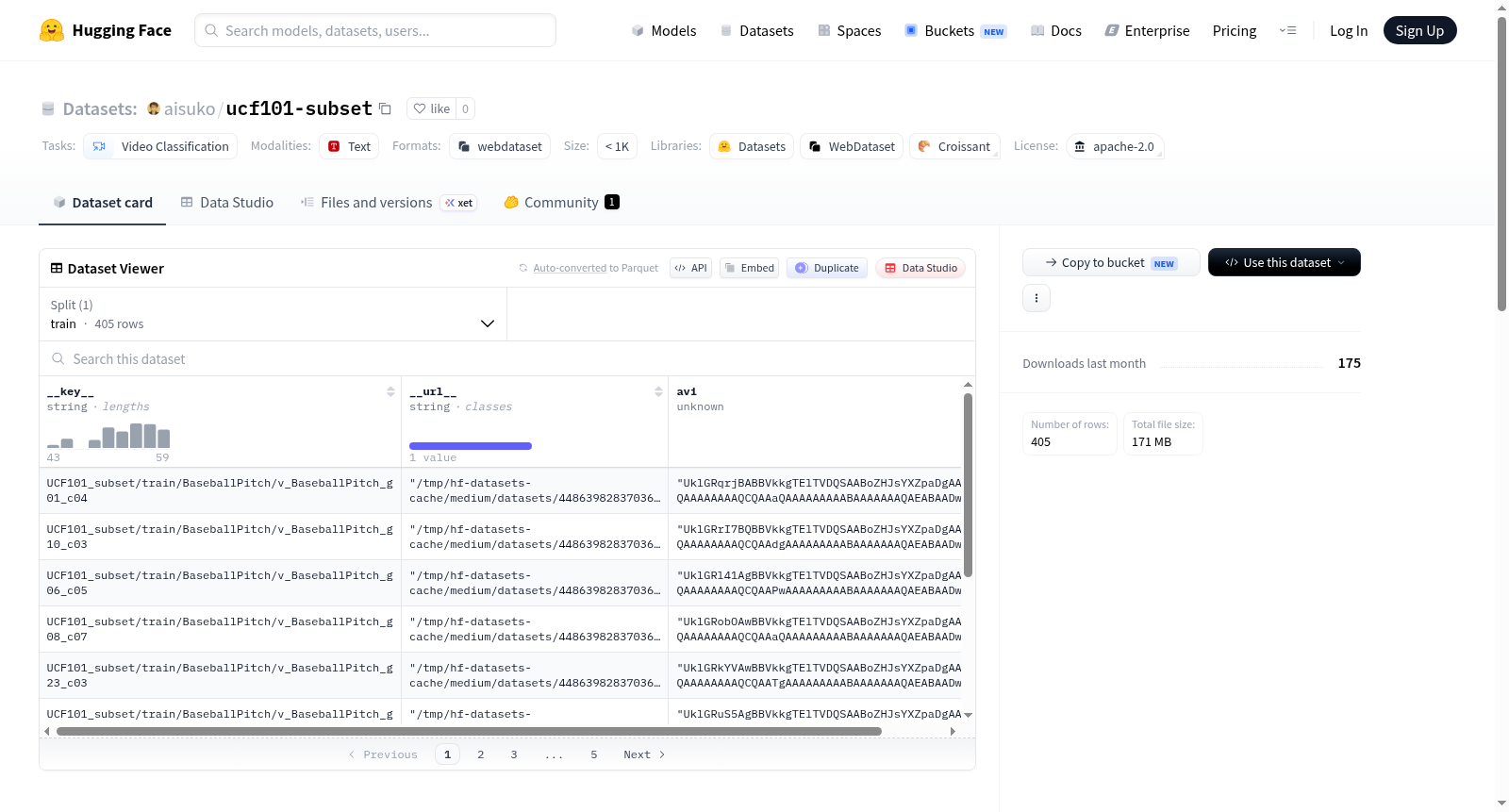Viewport: 1509px width, 812px height.
Task: Select the Croissant library tag
Action: (954, 146)
